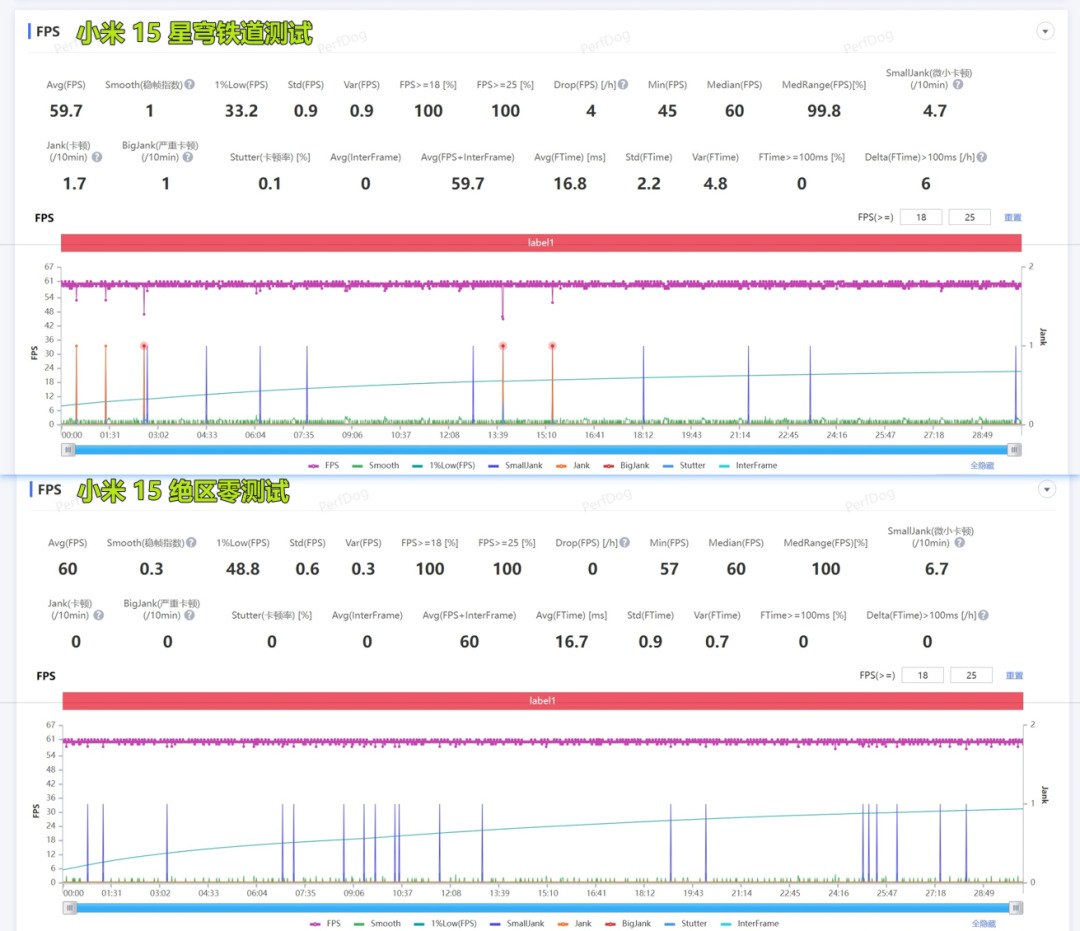
Task: Focus the FPS(>=) 18 field in 绝区零 panel
Action: tap(922, 676)
